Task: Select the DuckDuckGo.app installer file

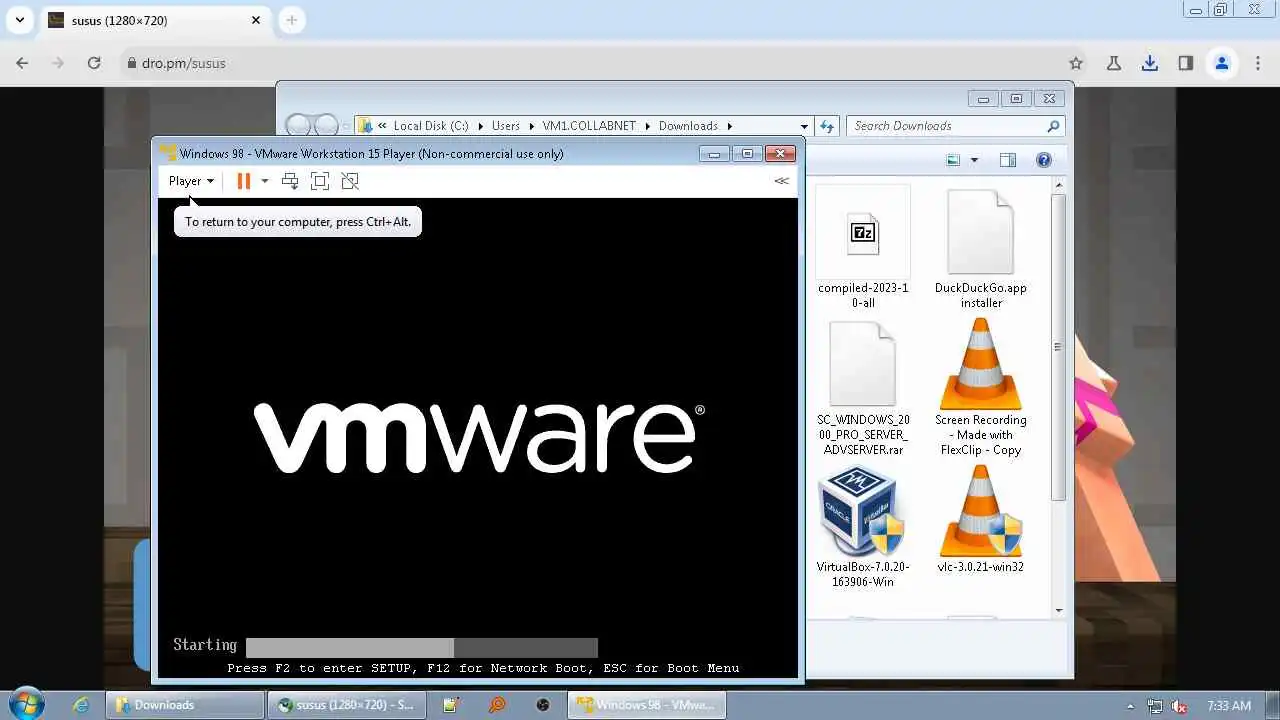Action: pos(981,247)
